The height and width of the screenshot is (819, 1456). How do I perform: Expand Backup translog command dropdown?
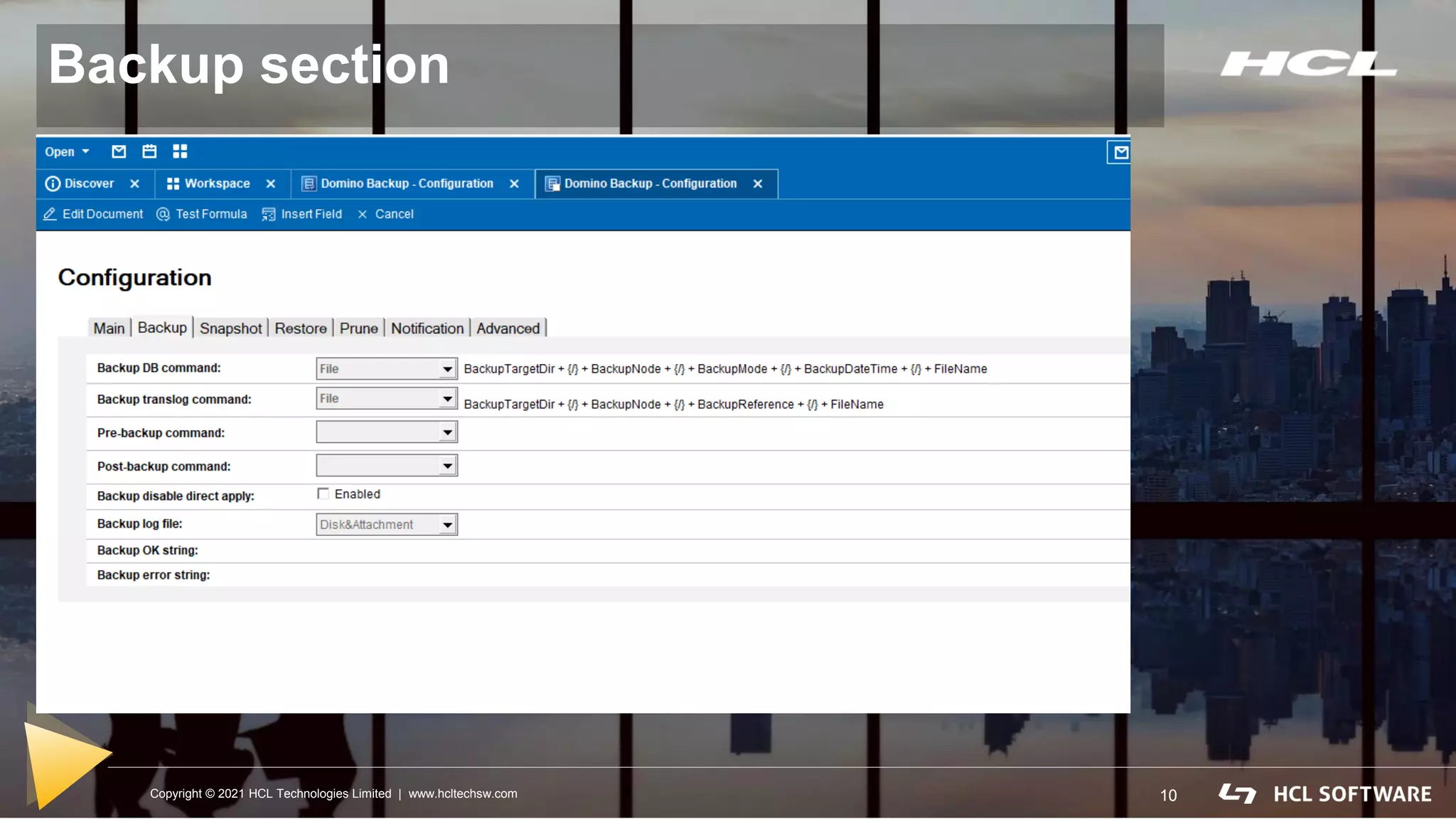click(447, 399)
